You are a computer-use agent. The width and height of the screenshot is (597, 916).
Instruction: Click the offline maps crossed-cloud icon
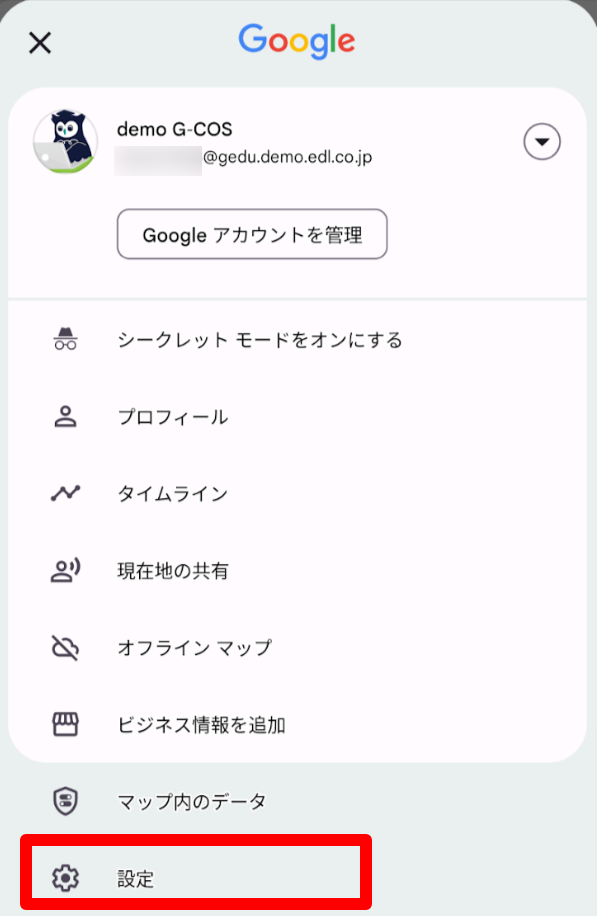point(65,648)
